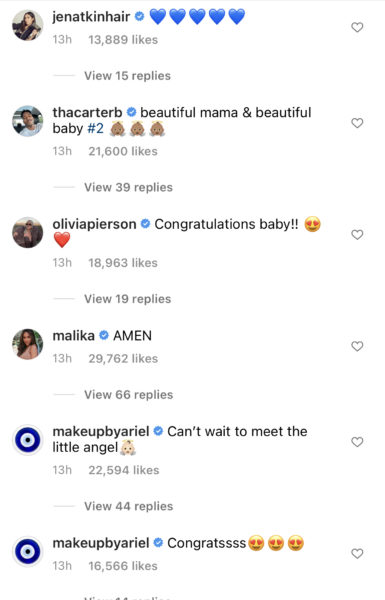Viewport: 385px width, 600px height.
Task: Open the malika username link
Action: (x=73, y=336)
